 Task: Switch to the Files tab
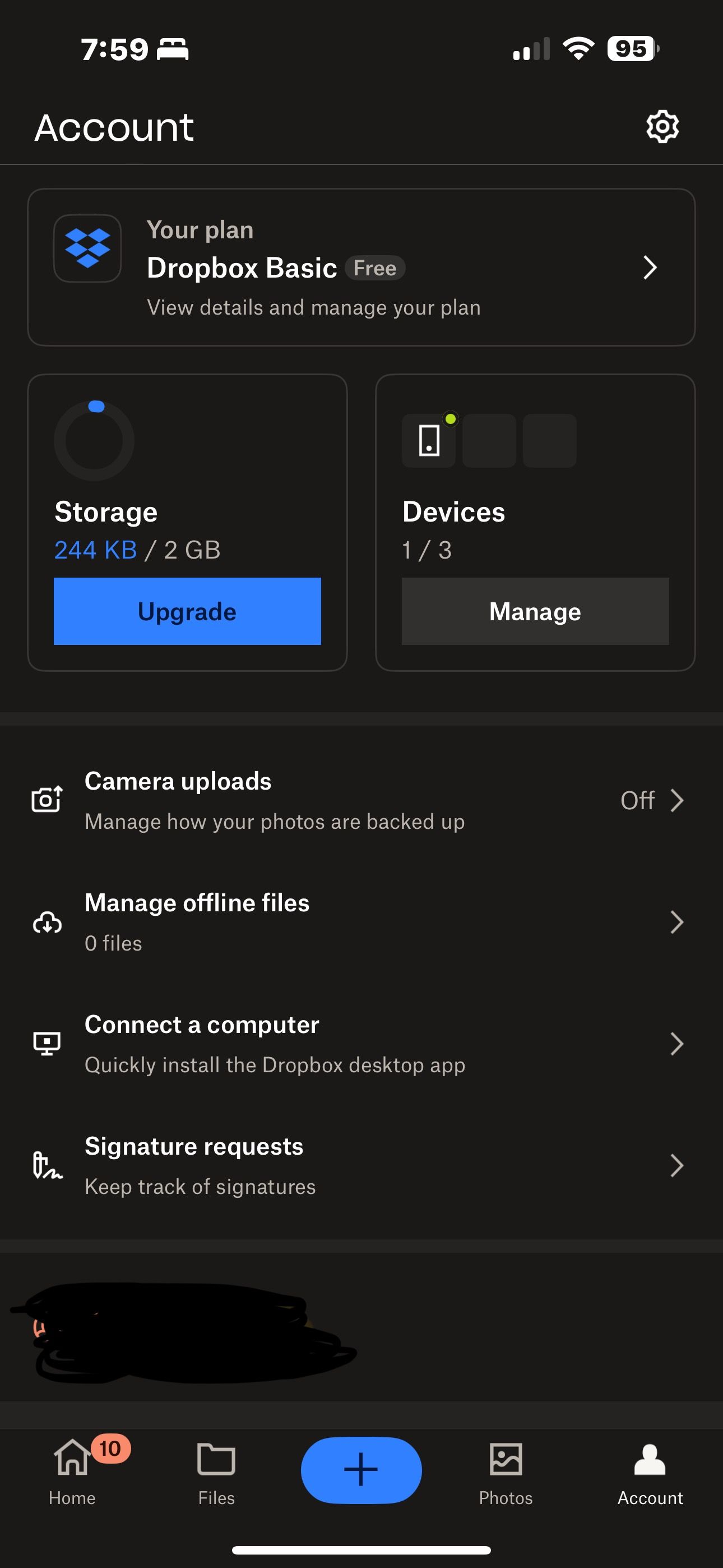coord(216,1470)
